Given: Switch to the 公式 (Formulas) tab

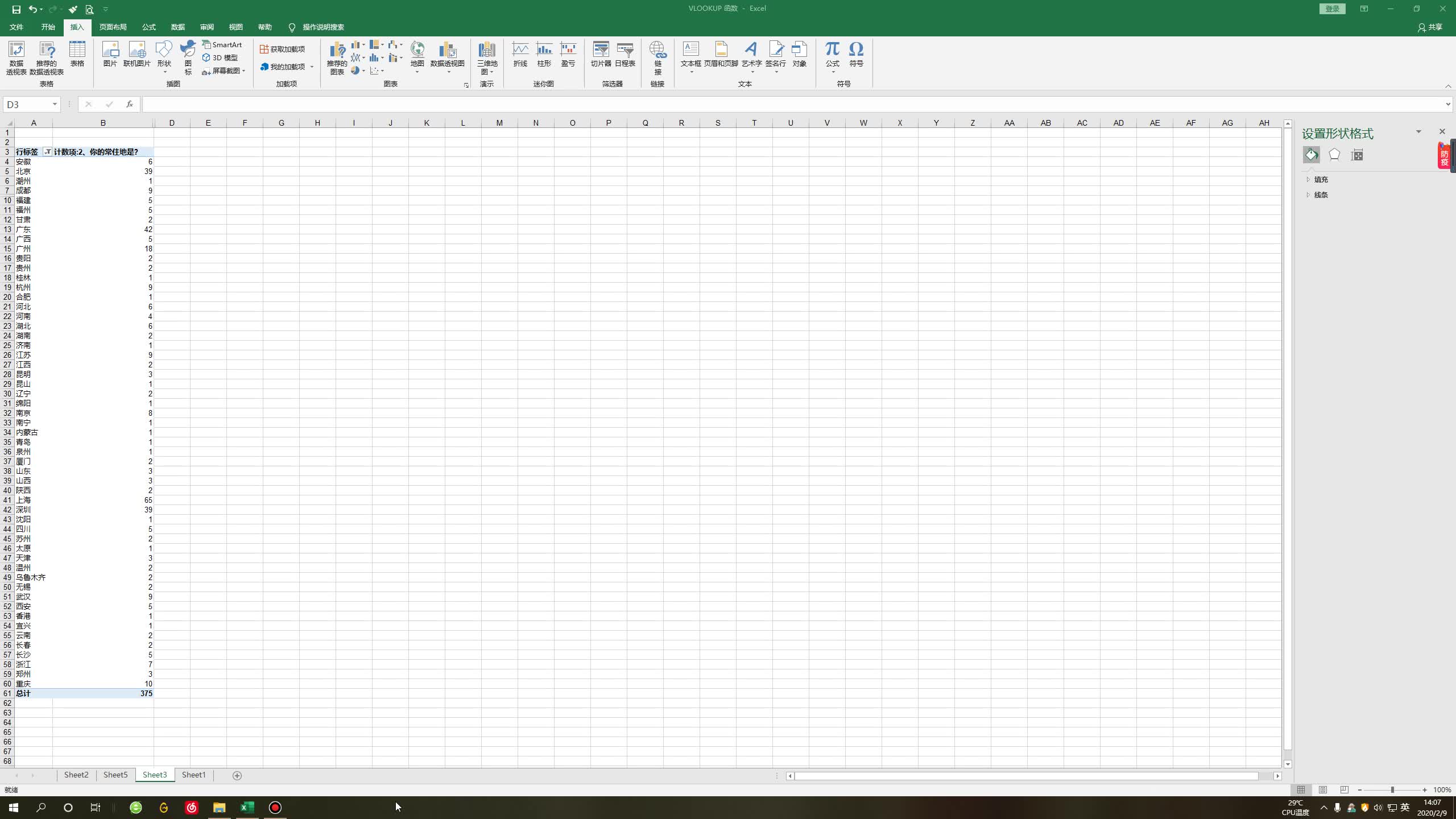Looking at the screenshot, I should 149,27.
